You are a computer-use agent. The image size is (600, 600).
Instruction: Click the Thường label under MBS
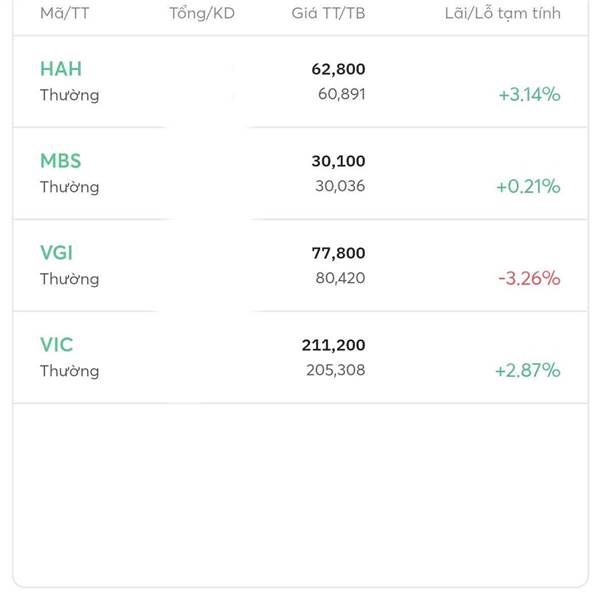tap(70, 187)
